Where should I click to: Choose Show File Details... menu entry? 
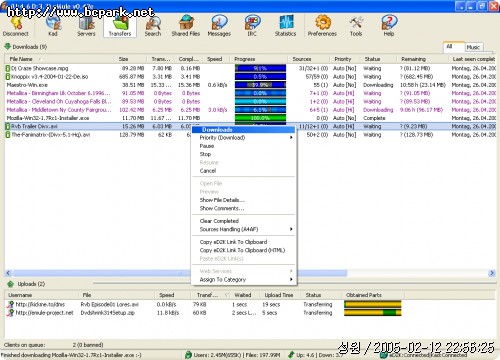(244, 200)
